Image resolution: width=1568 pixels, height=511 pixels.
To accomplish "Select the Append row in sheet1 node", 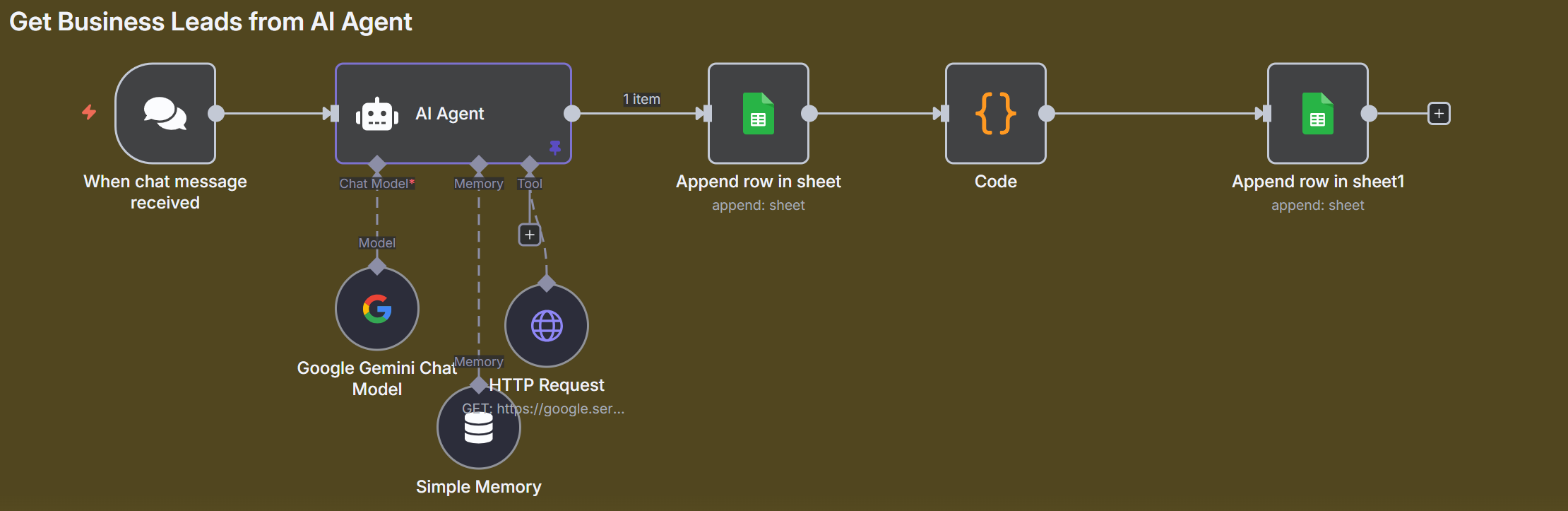I will point(1317,113).
